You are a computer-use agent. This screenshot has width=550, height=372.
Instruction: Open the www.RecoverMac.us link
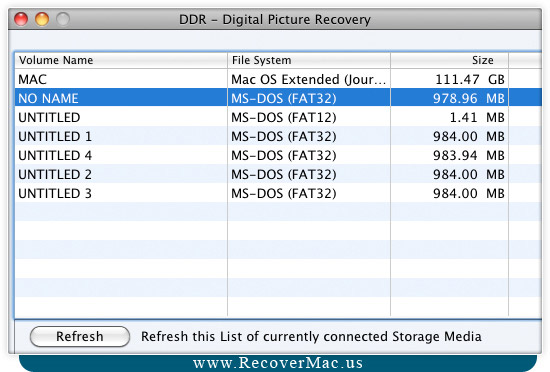[x=278, y=363]
